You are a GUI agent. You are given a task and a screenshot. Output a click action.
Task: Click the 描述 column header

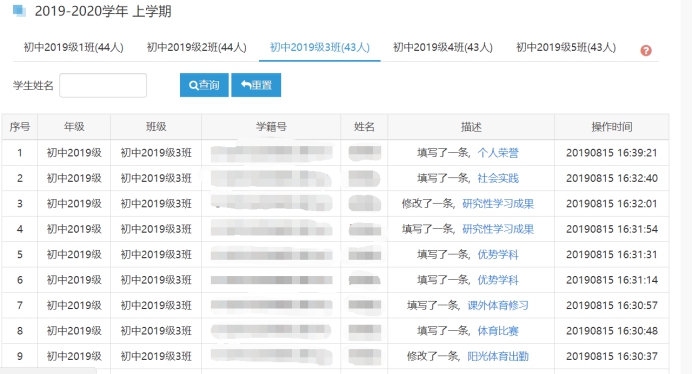pos(471,127)
